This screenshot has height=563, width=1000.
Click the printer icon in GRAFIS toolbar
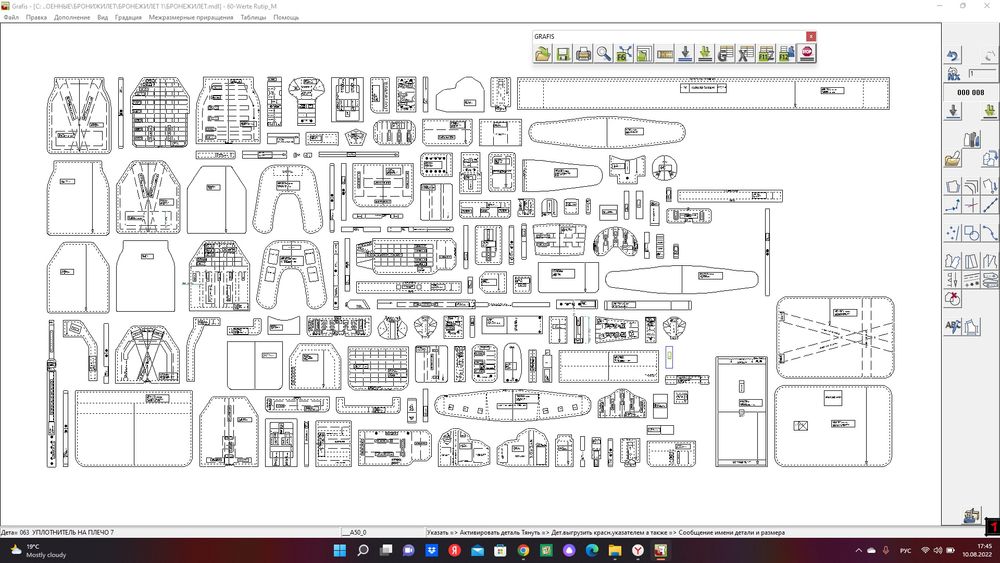583,53
